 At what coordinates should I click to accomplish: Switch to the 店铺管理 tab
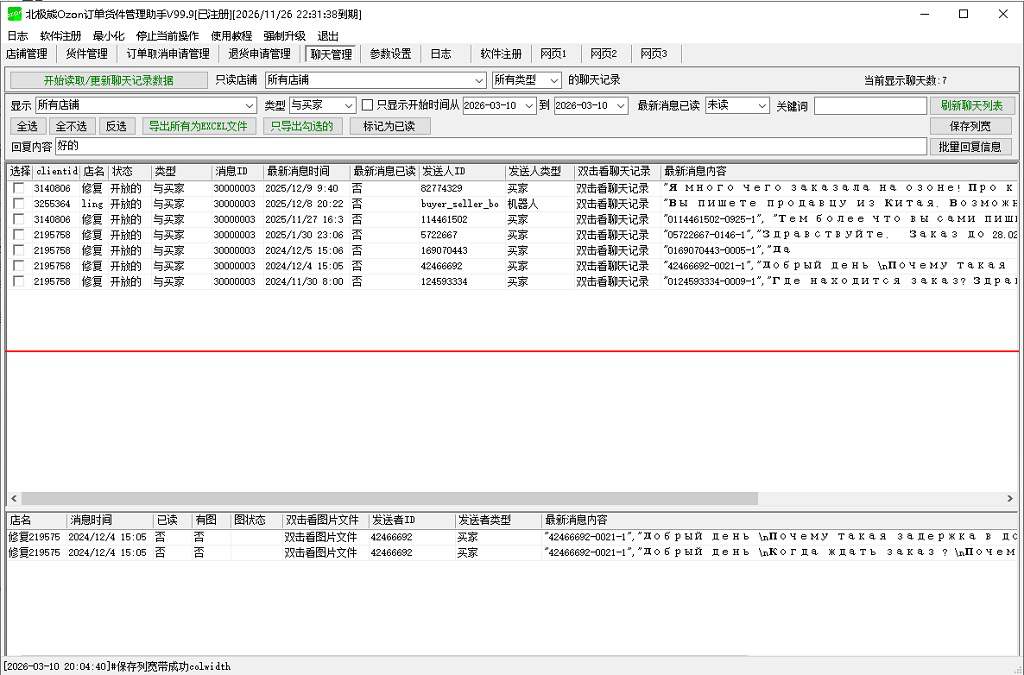tap(27, 54)
